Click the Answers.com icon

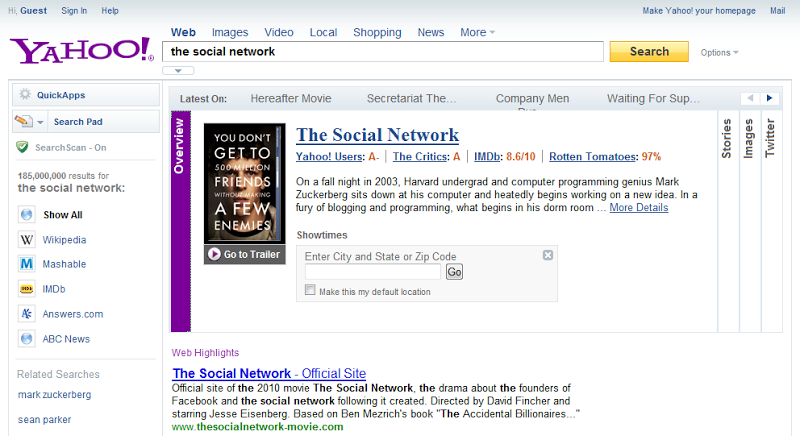(x=27, y=314)
